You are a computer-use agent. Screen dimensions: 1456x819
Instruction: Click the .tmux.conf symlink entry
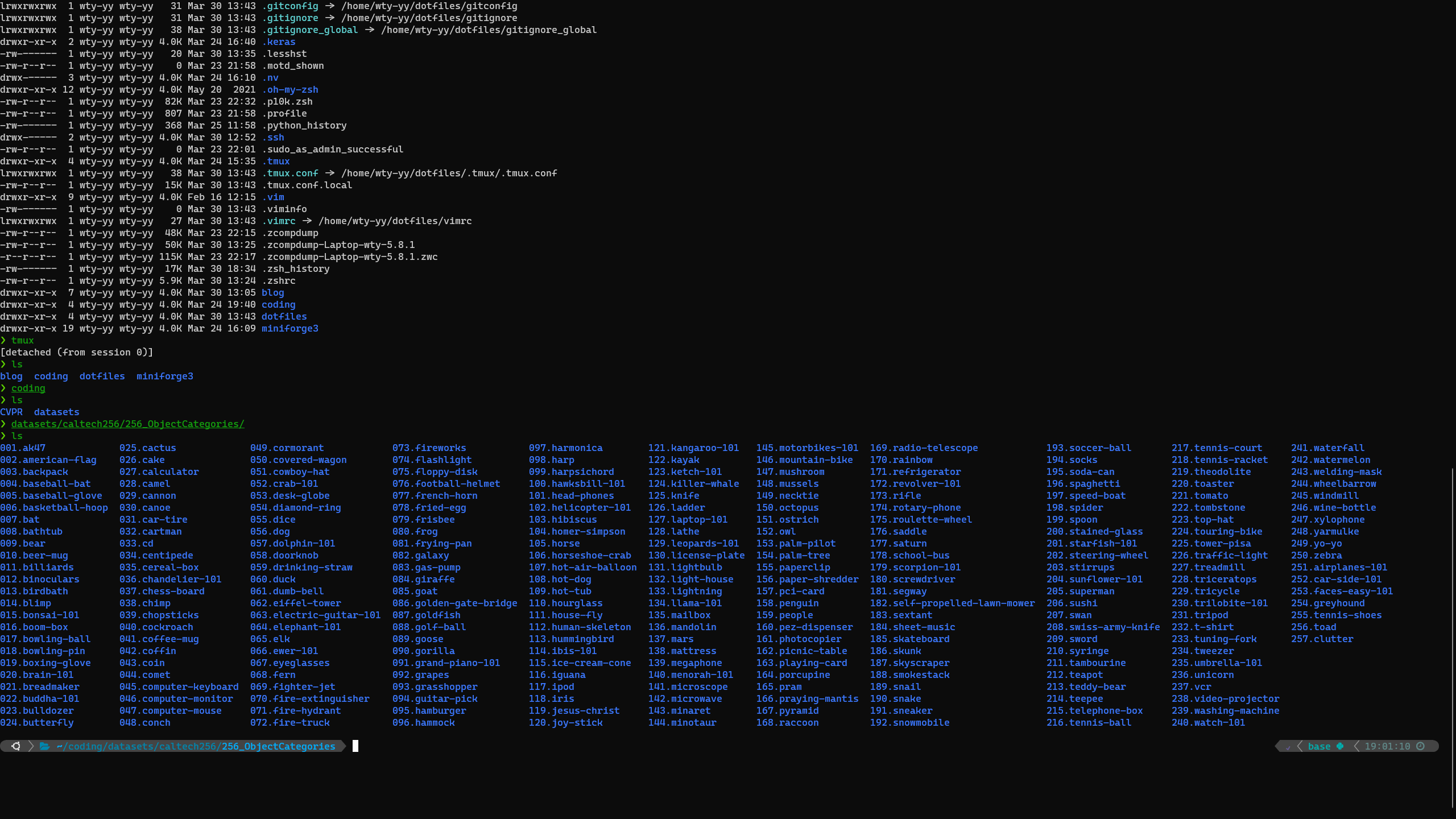pyautogui.click(x=289, y=173)
